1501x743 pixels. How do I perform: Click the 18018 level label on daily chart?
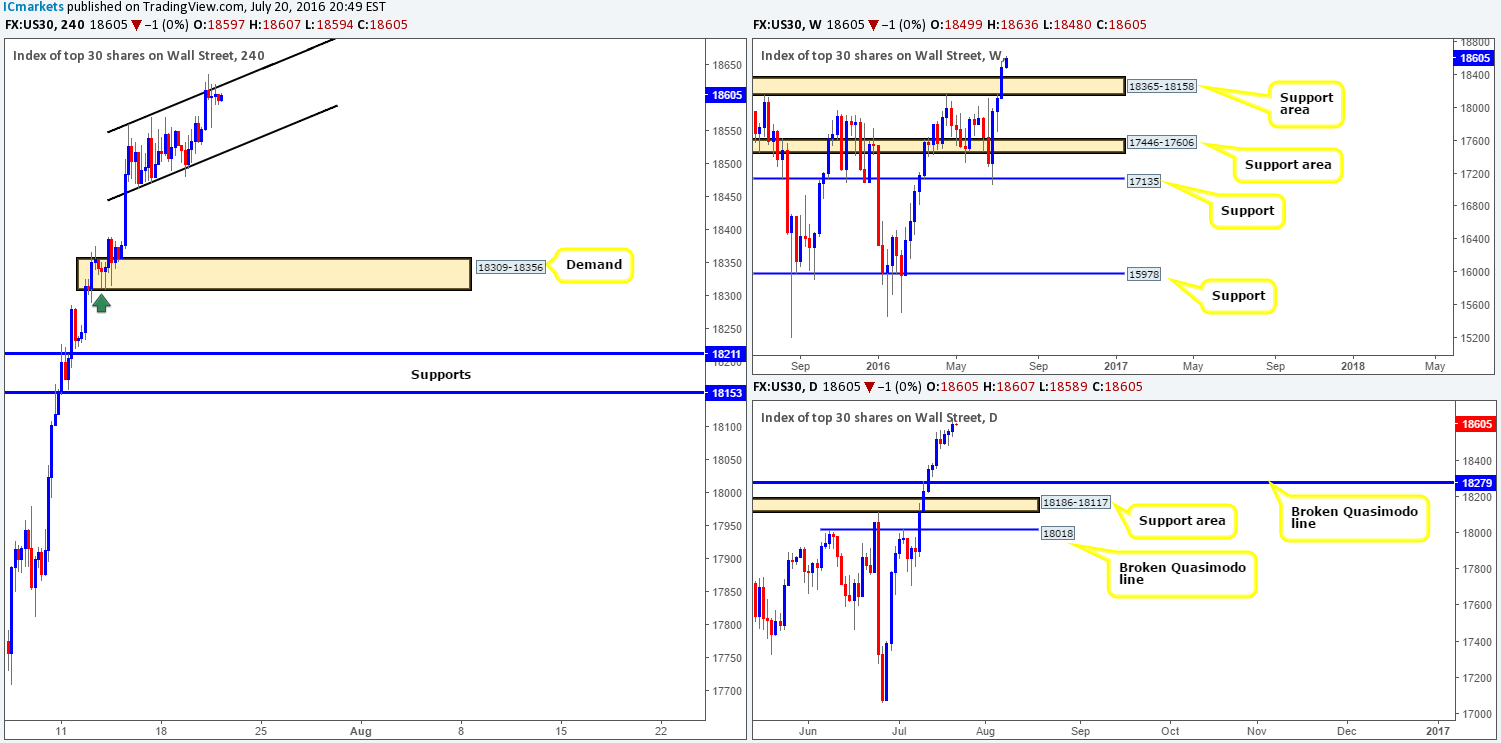1057,534
